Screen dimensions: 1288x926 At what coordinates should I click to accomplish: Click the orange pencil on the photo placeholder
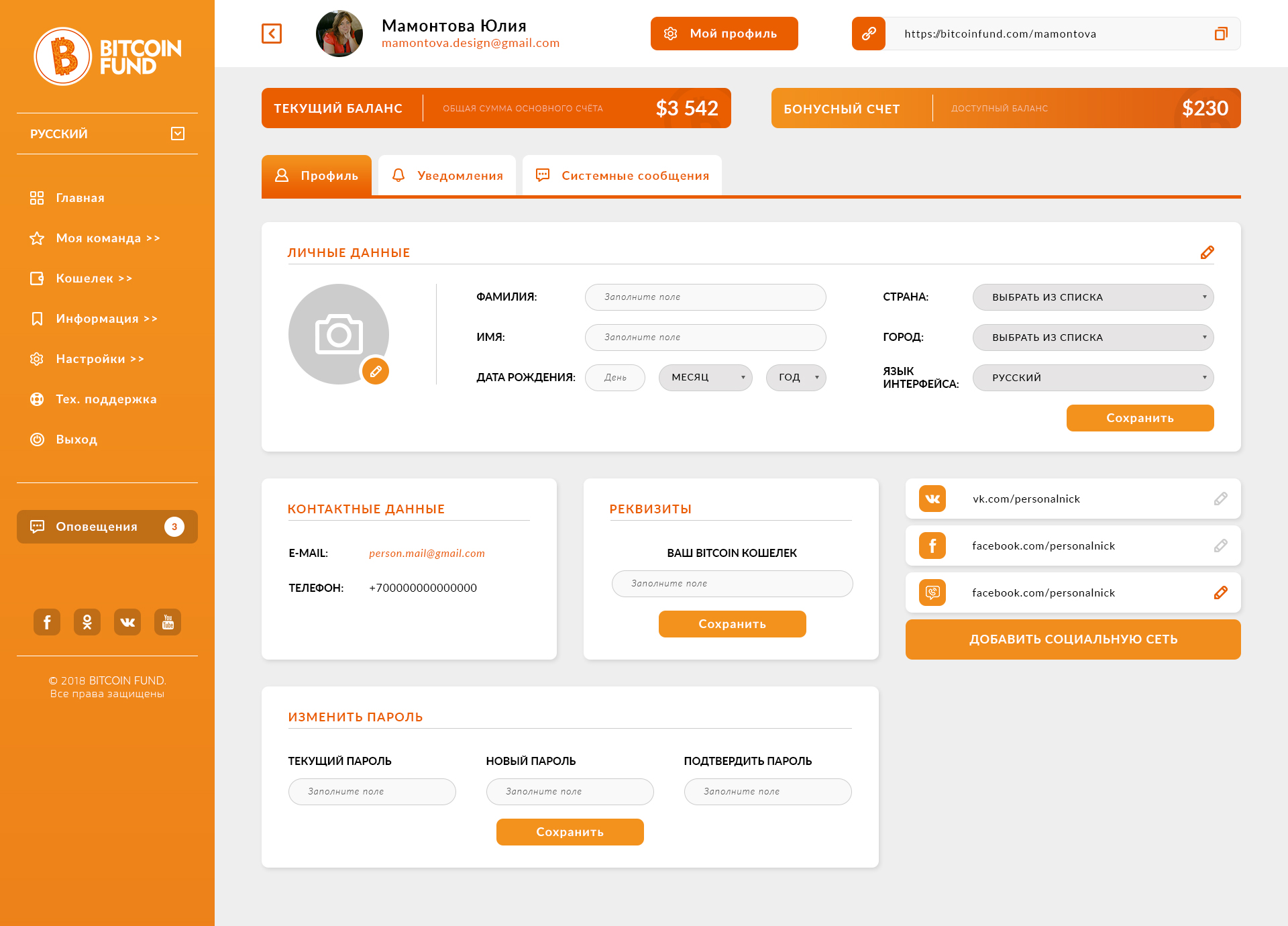click(376, 371)
